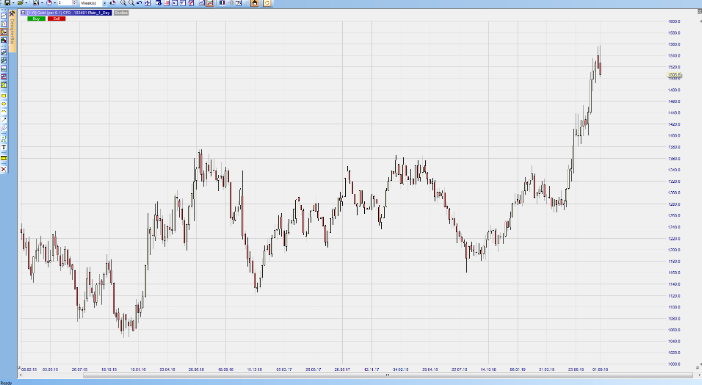Screen dimensions: 702x385
Task: Toggle the highlighted icon in the left toolbar
Action: coord(4,32)
